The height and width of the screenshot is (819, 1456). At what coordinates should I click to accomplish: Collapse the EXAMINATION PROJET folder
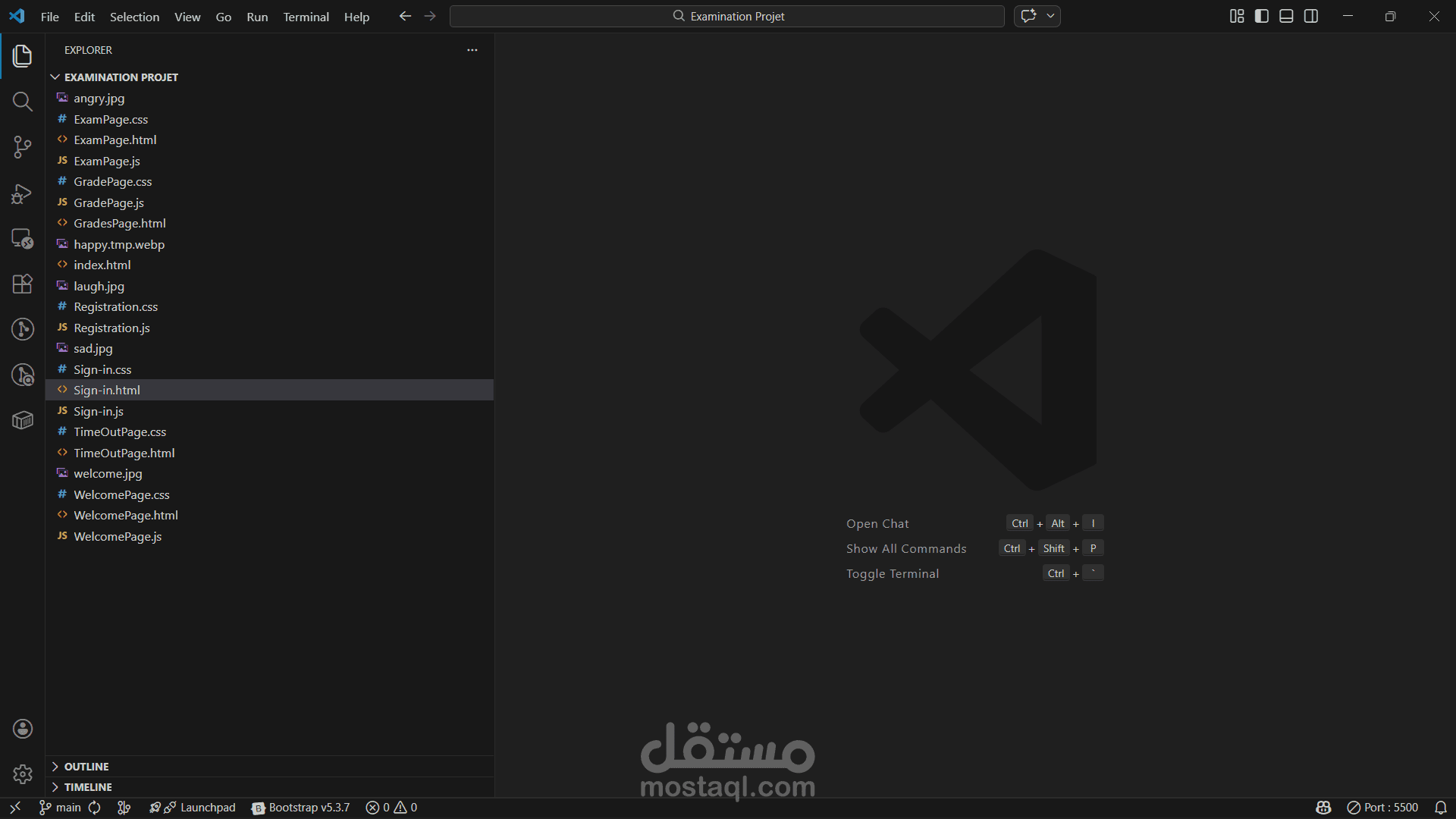pyautogui.click(x=121, y=77)
